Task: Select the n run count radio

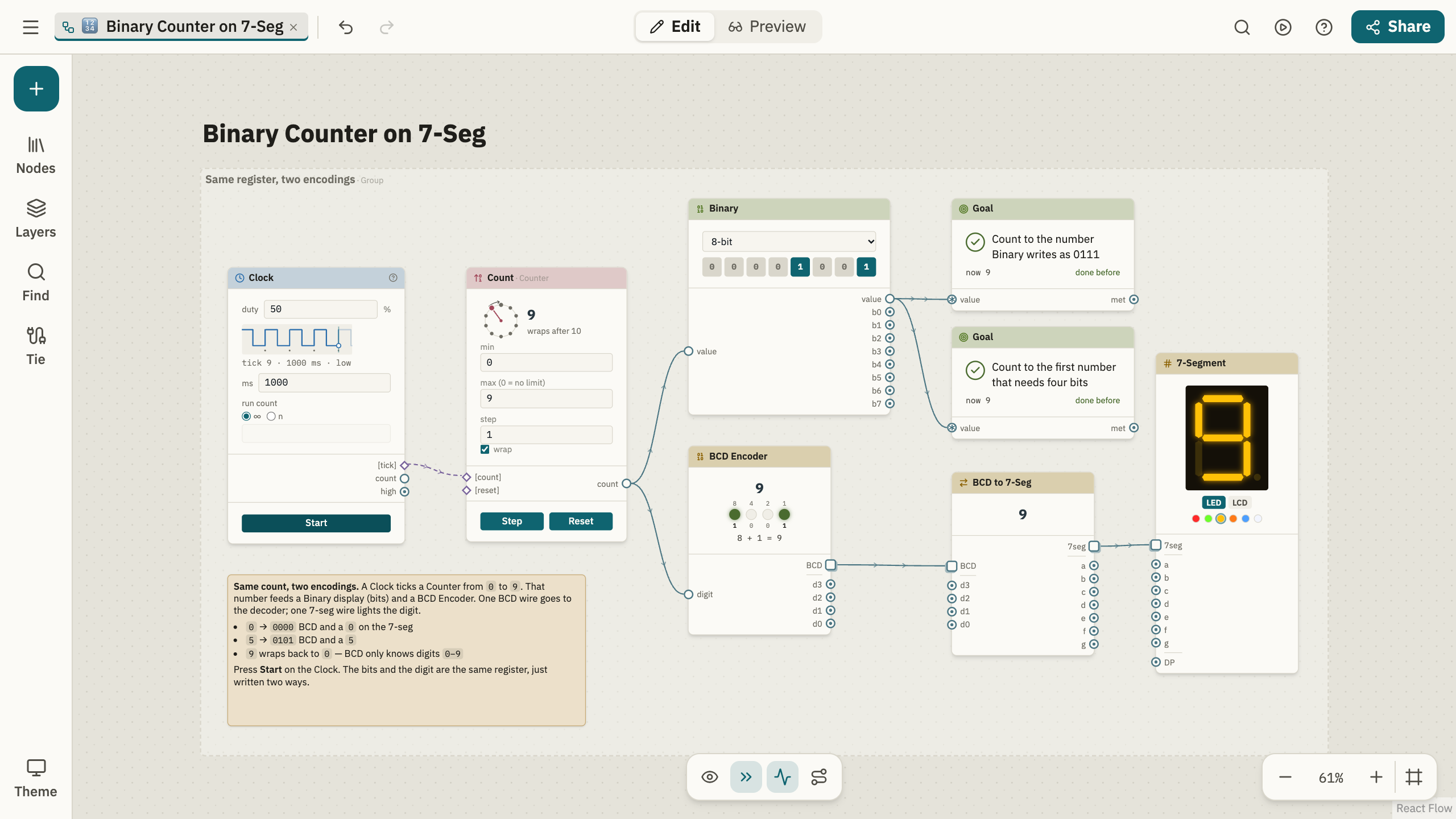Action: click(271, 416)
